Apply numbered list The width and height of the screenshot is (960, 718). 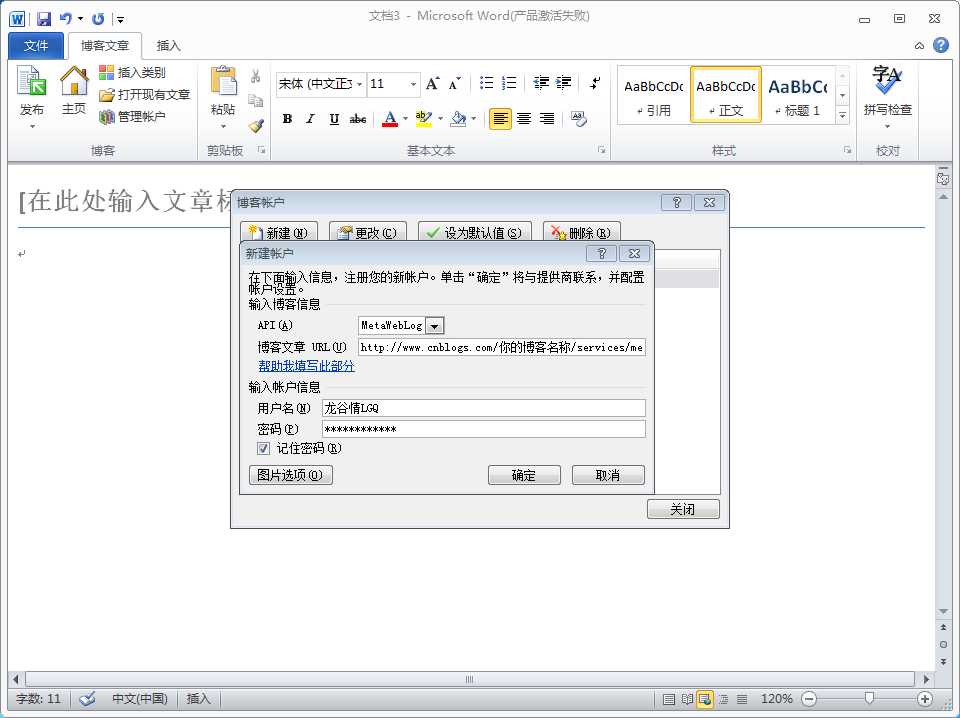(509, 83)
